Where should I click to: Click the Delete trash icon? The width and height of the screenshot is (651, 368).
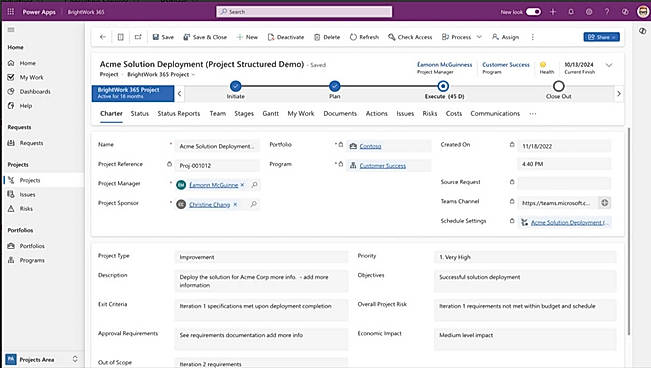pyautogui.click(x=317, y=37)
